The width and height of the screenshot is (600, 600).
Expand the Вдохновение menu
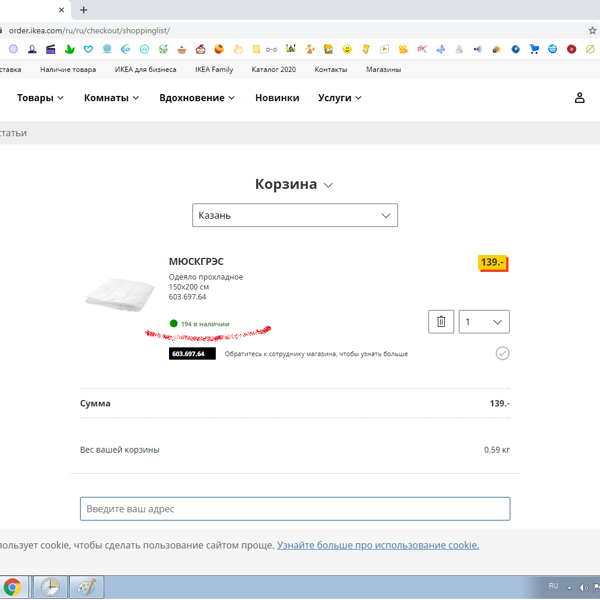point(197,98)
